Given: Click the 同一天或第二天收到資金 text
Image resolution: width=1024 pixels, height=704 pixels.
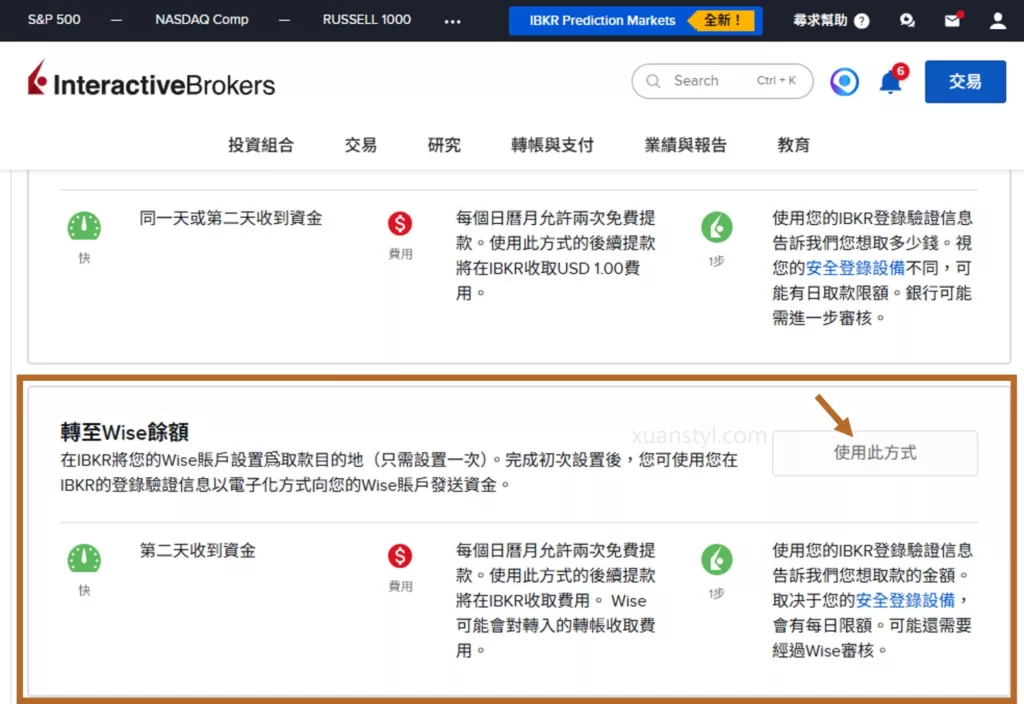Looking at the screenshot, I should tap(231, 218).
